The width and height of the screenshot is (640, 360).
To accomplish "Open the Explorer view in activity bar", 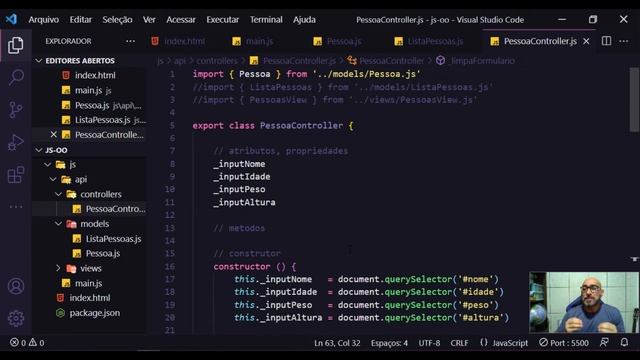I will point(16,45).
